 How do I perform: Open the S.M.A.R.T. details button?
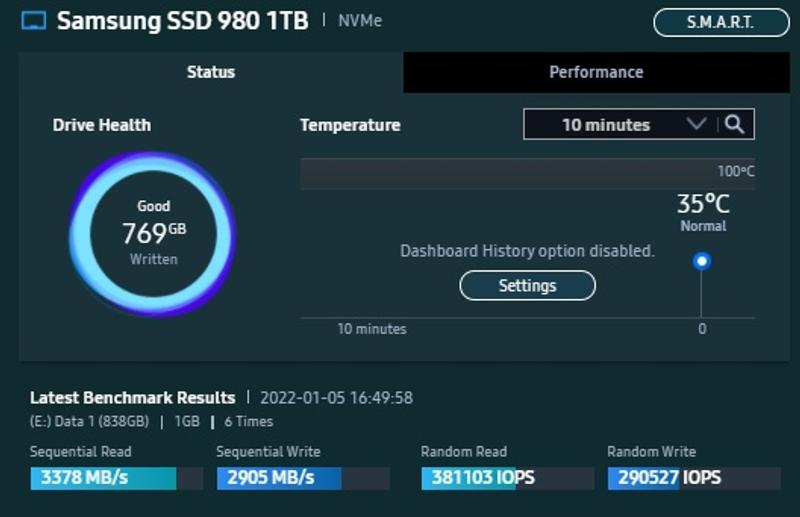(721, 22)
